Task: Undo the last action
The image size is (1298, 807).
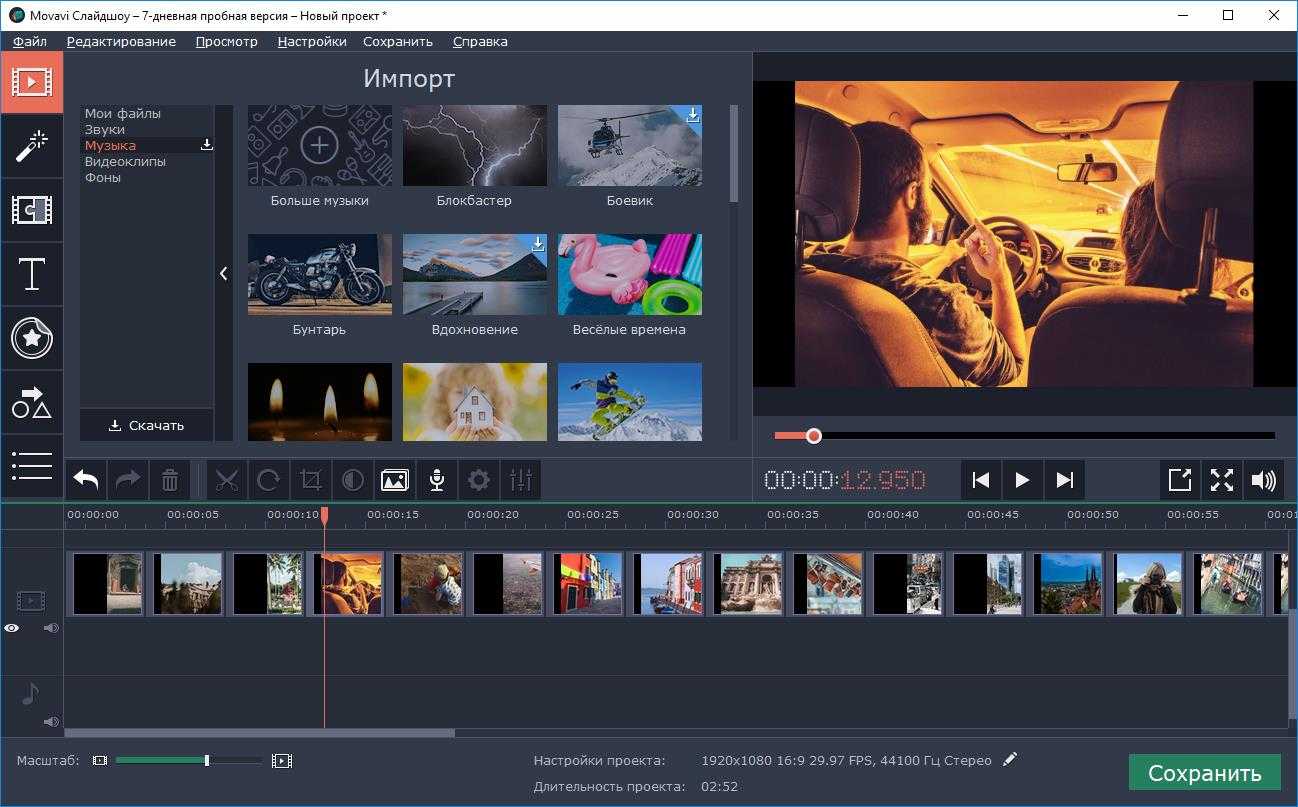Action: tap(86, 481)
